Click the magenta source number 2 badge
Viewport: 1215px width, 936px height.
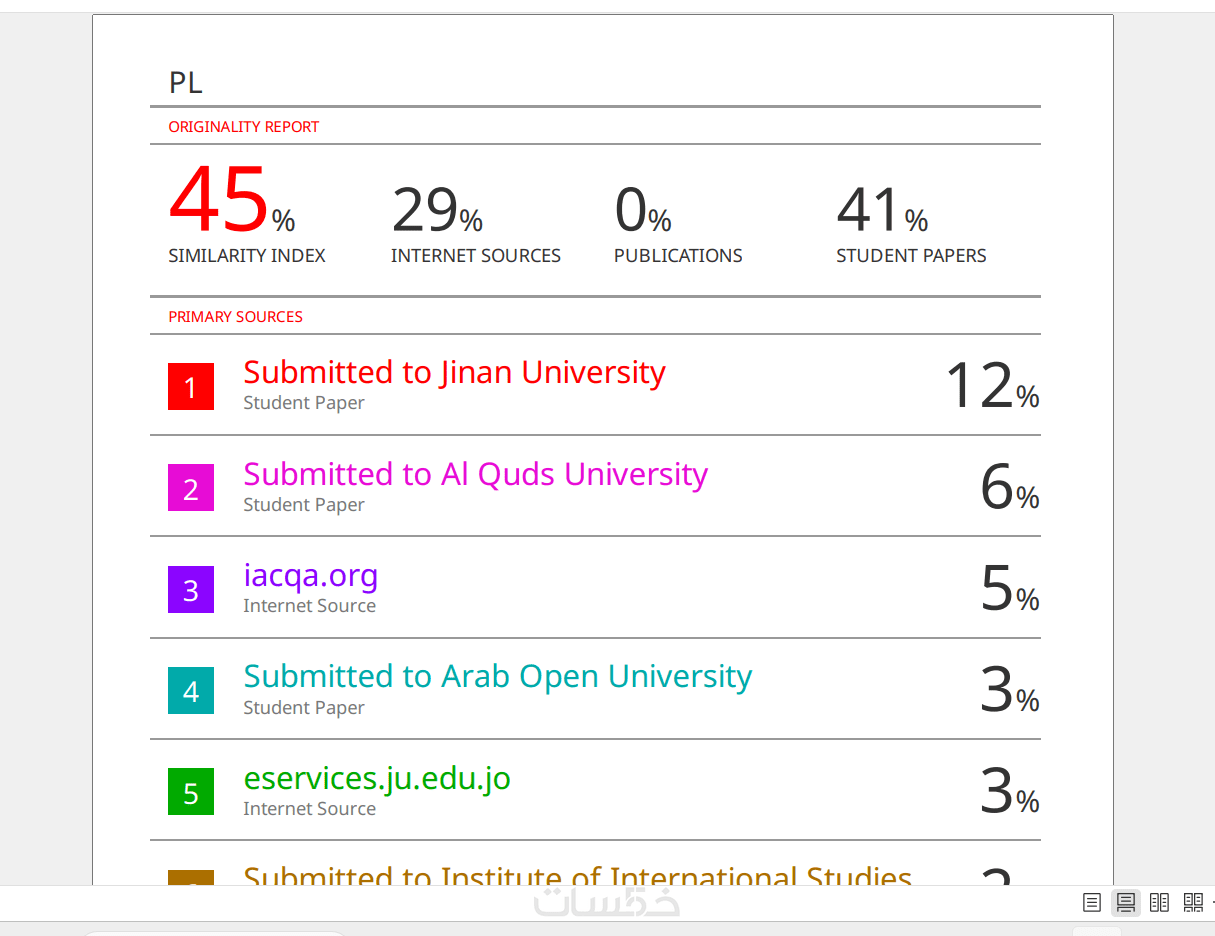191,488
